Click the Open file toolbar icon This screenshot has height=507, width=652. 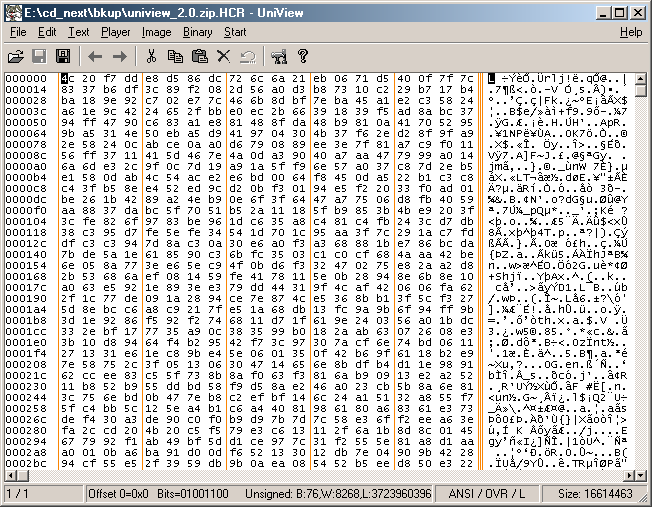point(15,56)
